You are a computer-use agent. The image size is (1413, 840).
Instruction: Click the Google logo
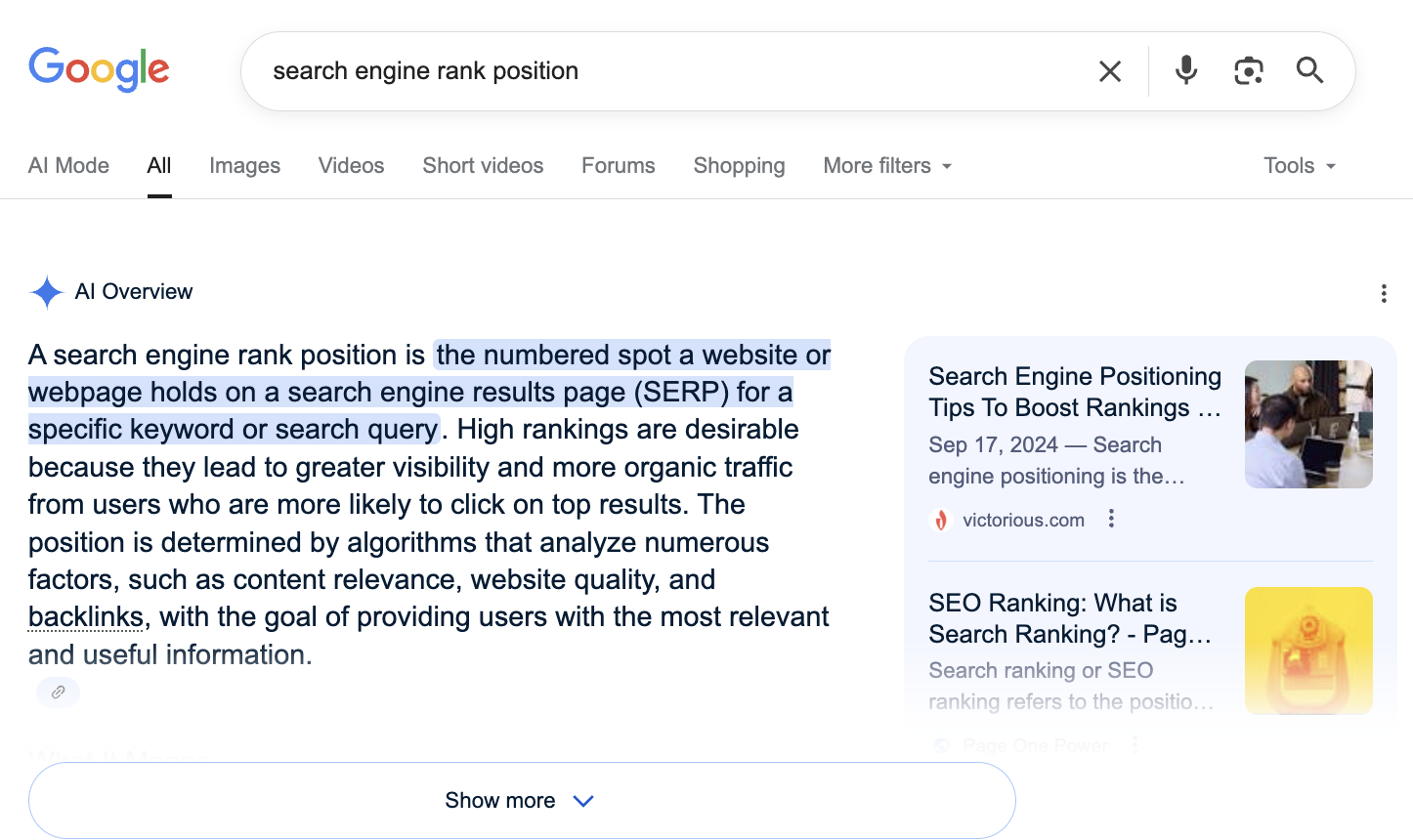pyautogui.click(x=99, y=69)
